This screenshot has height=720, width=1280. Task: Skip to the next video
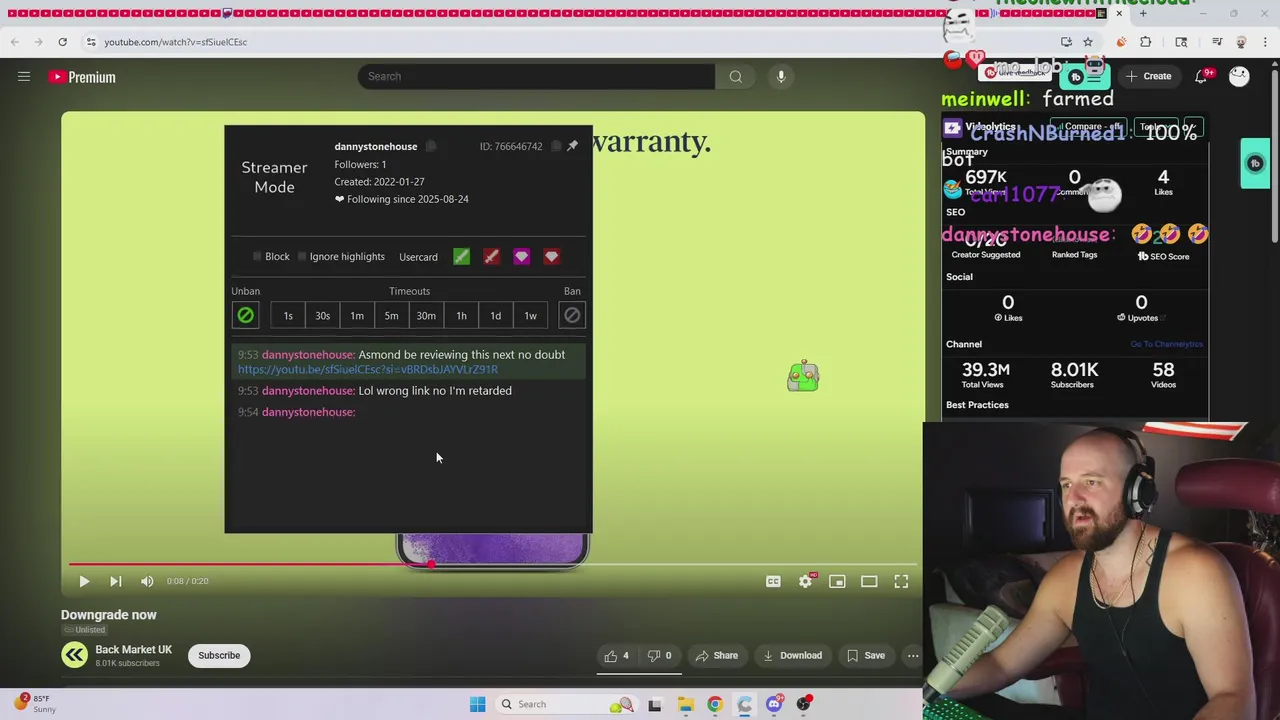(x=116, y=581)
